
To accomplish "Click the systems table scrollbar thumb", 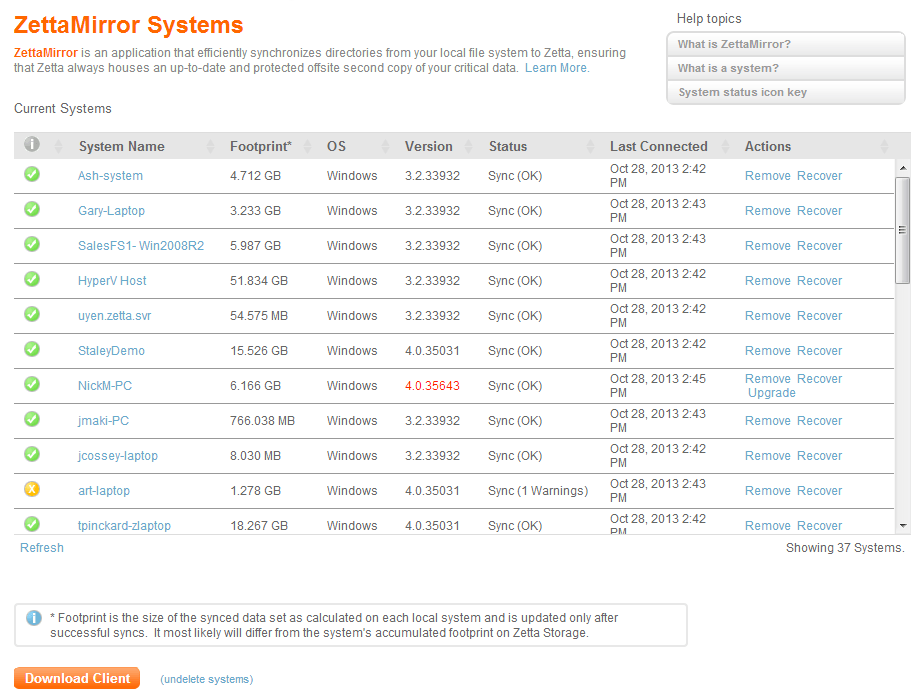I will [x=903, y=230].
